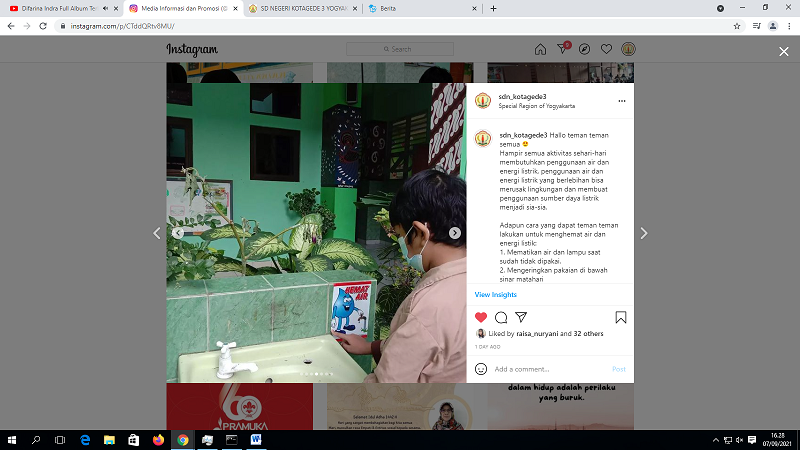
Task: Click View Insights link
Action: tap(495, 294)
